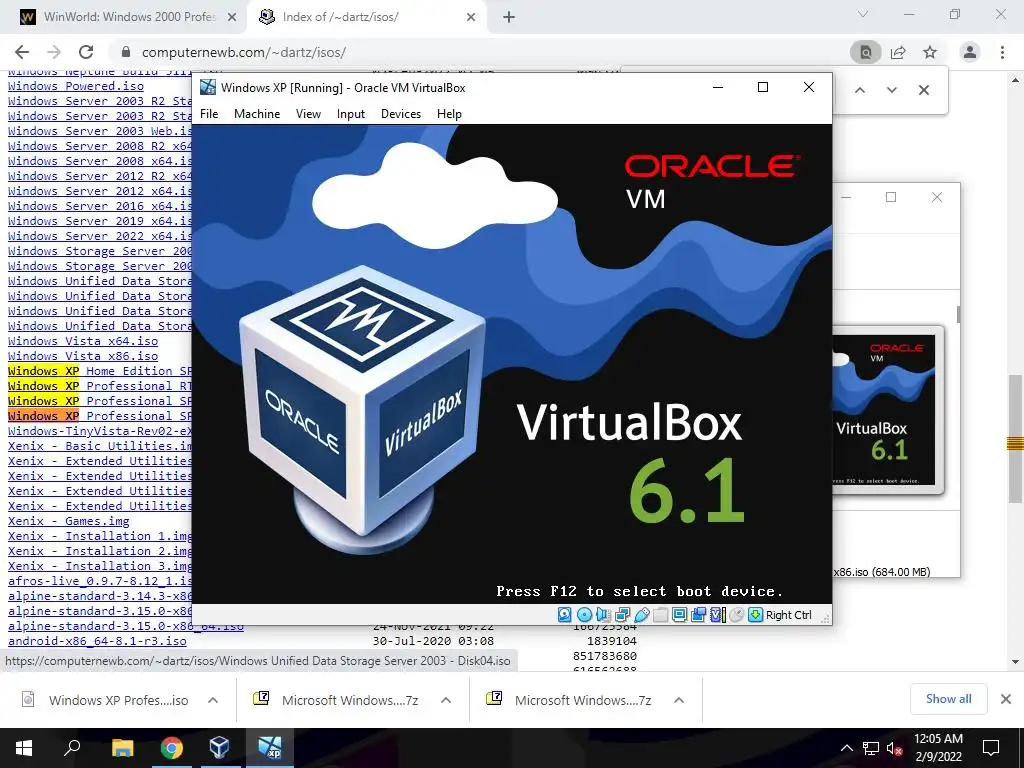Click the muted volume icon in system tray
The width and height of the screenshot is (1024, 768).
894,748
